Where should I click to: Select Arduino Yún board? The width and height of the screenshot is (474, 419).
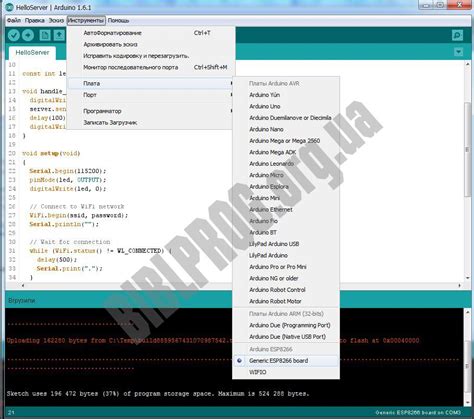pyautogui.click(x=286, y=95)
